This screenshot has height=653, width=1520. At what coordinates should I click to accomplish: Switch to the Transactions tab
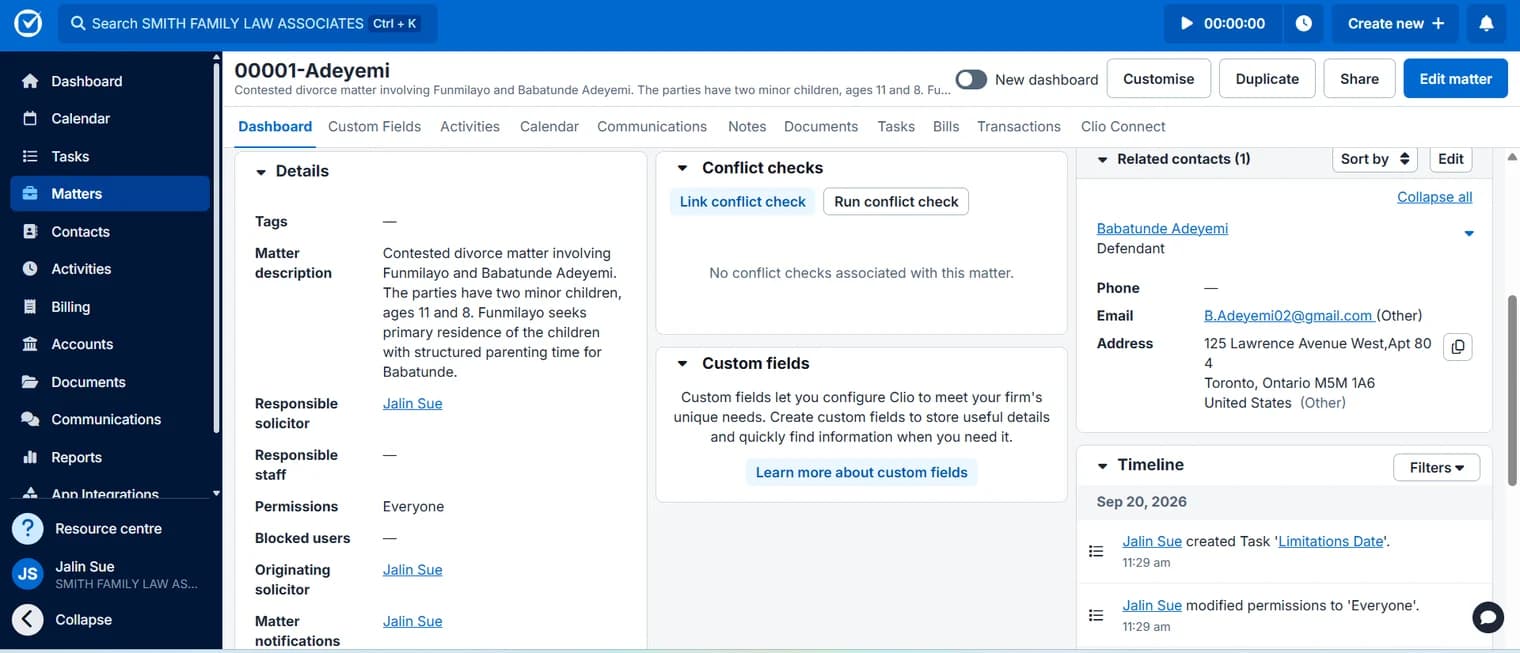[x=1019, y=126]
